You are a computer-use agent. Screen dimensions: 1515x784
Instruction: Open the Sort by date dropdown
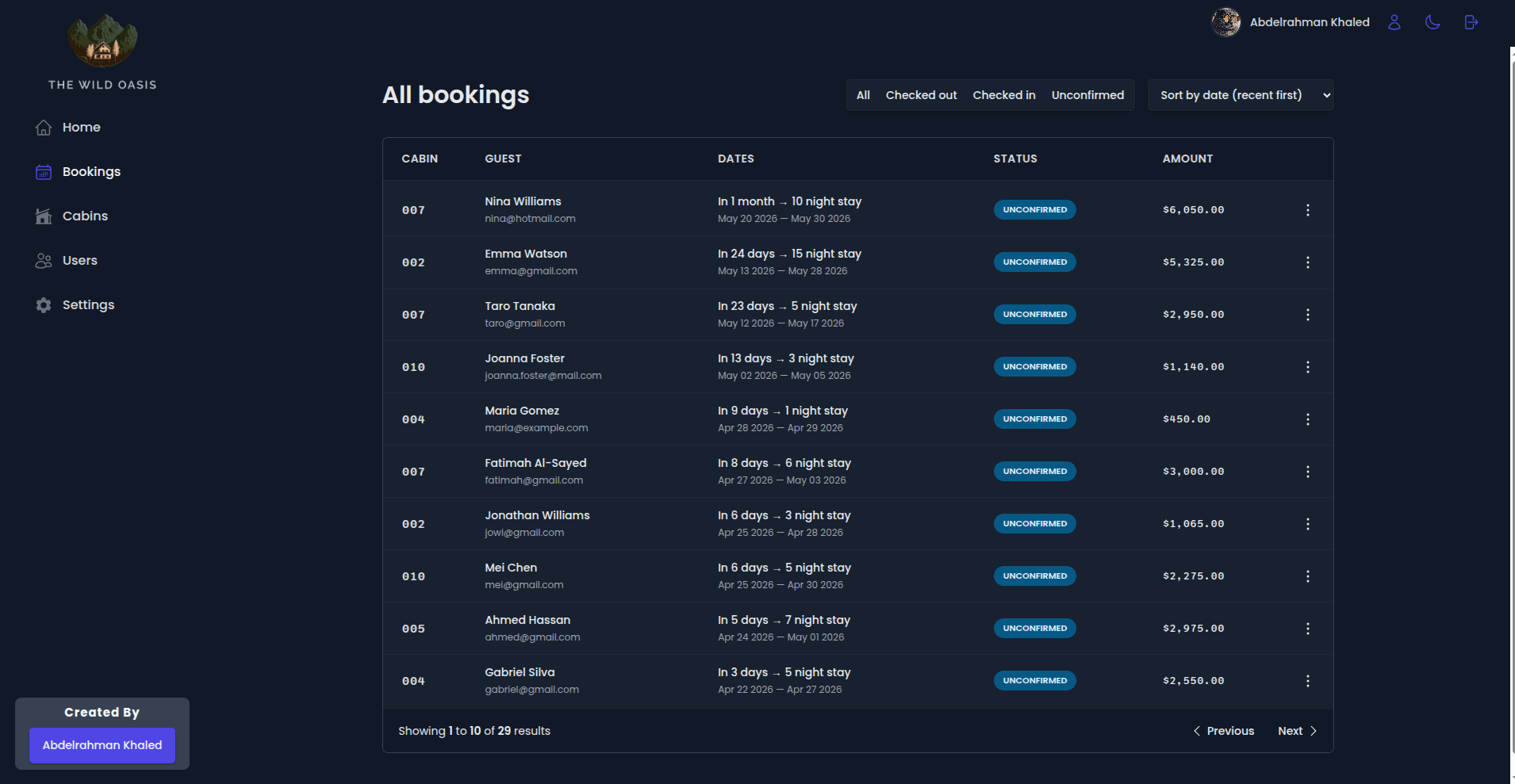point(1241,95)
